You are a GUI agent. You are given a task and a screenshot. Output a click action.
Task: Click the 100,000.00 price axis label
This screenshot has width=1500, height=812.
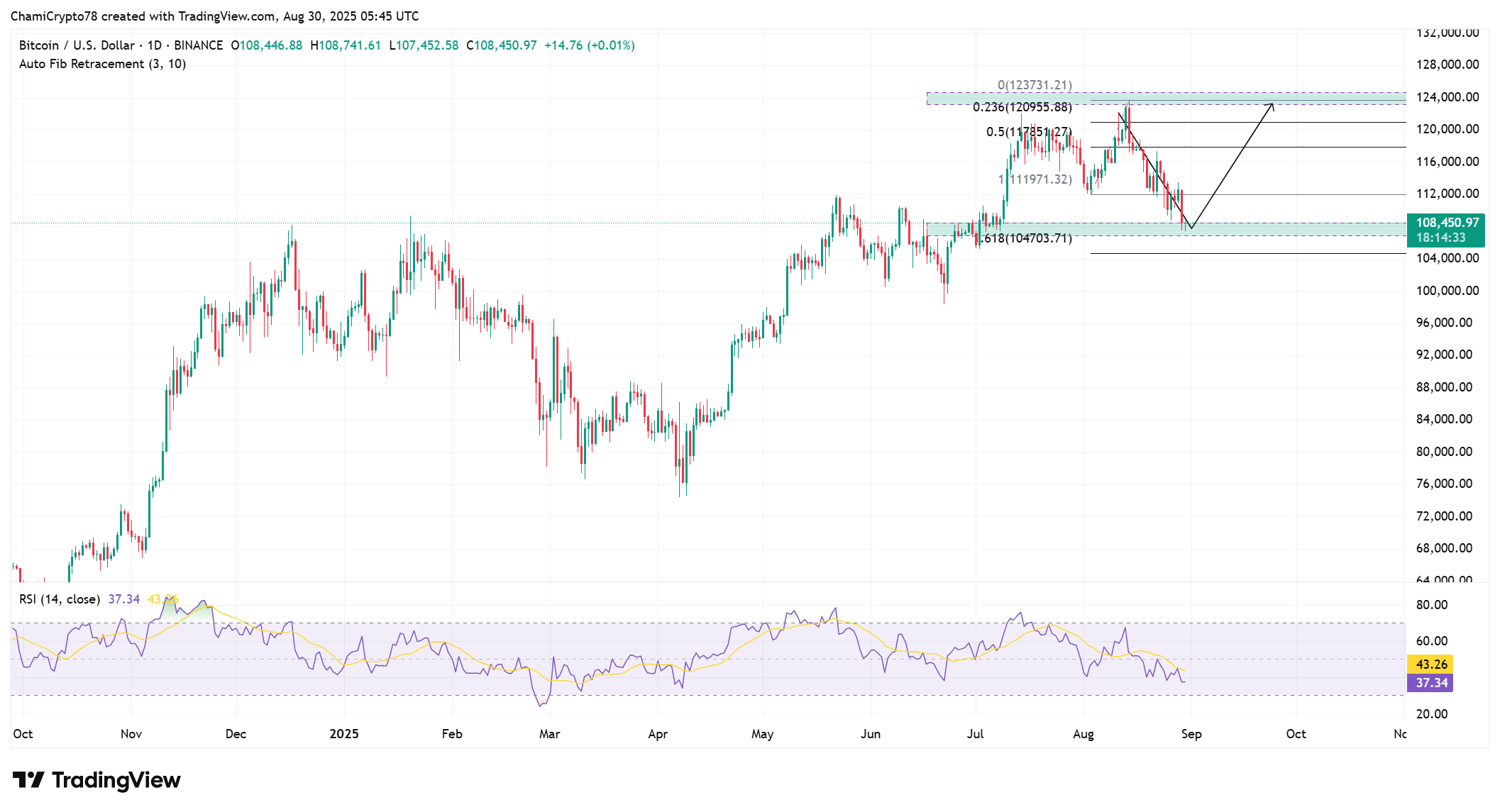coord(1447,291)
